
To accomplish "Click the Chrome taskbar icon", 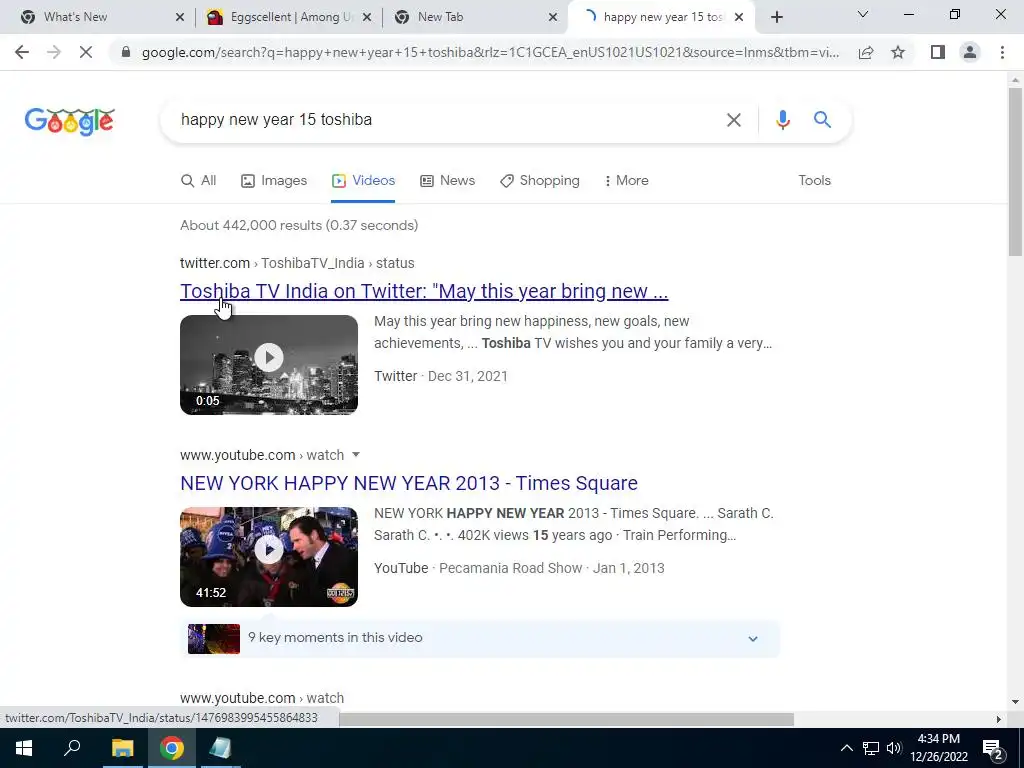I will (x=172, y=748).
